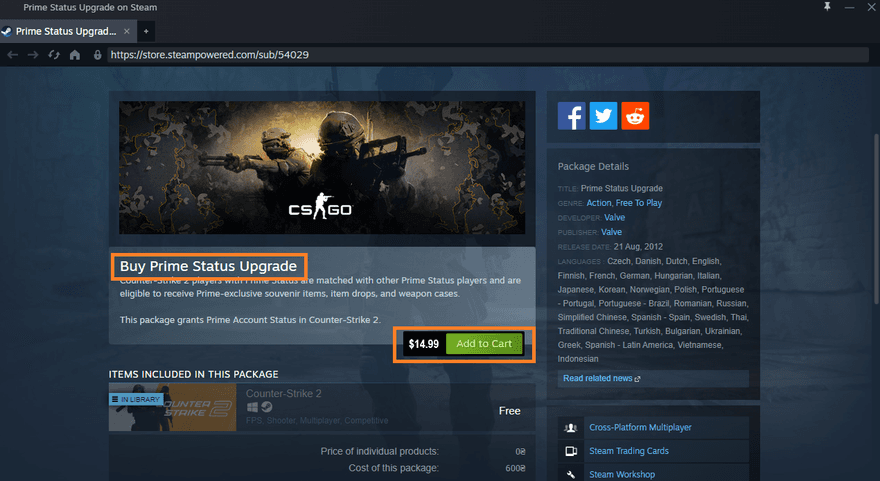
Task: Open Valve developer link
Action: (x=614, y=217)
